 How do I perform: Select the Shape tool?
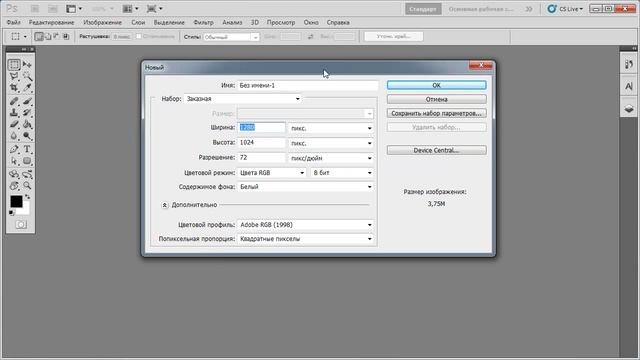tap(27, 161)
